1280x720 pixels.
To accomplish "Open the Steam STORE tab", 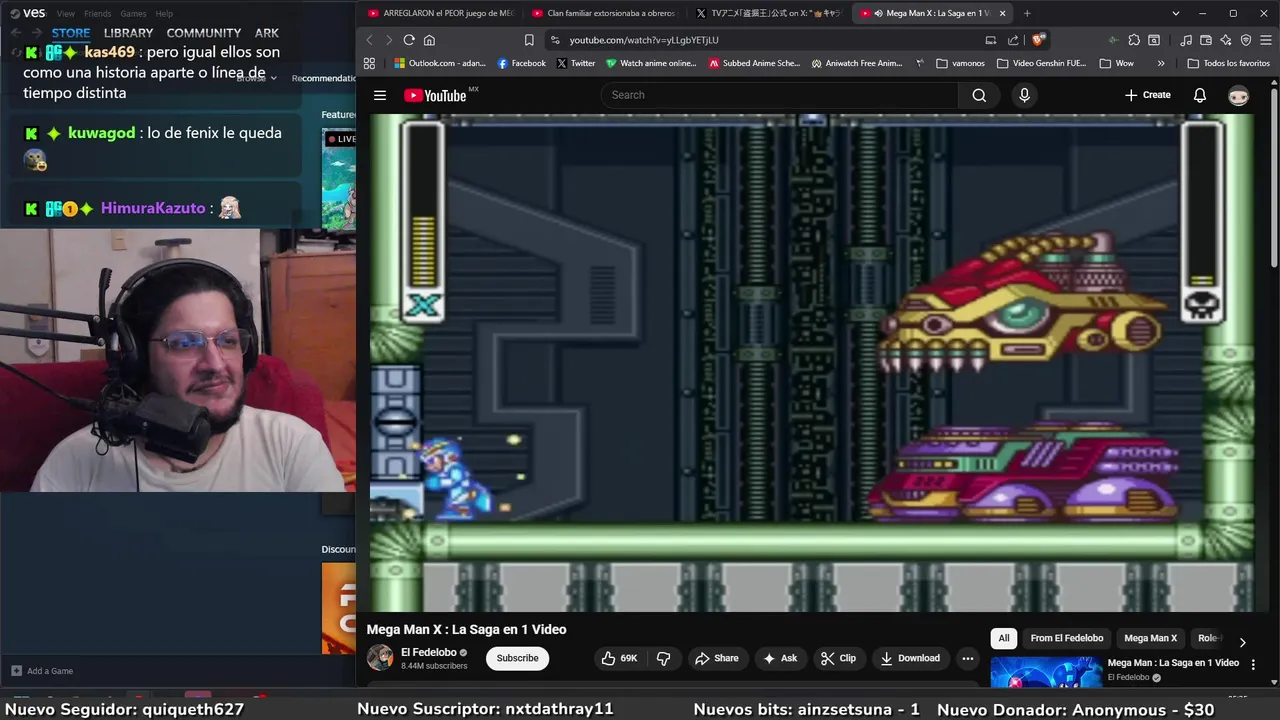I will pos(71,33).
